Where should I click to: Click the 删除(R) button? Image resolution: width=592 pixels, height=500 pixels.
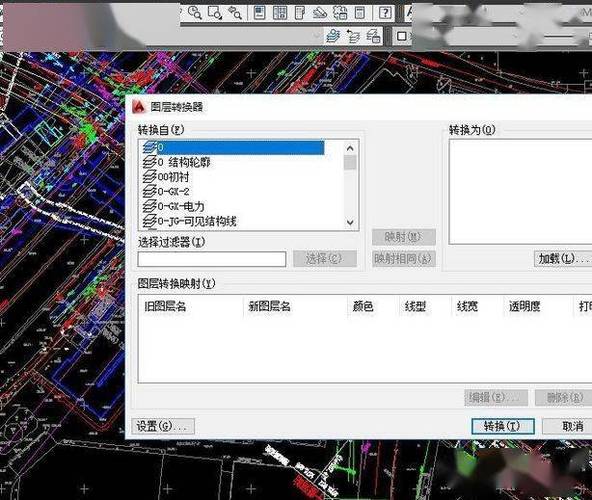click(565, 398)
